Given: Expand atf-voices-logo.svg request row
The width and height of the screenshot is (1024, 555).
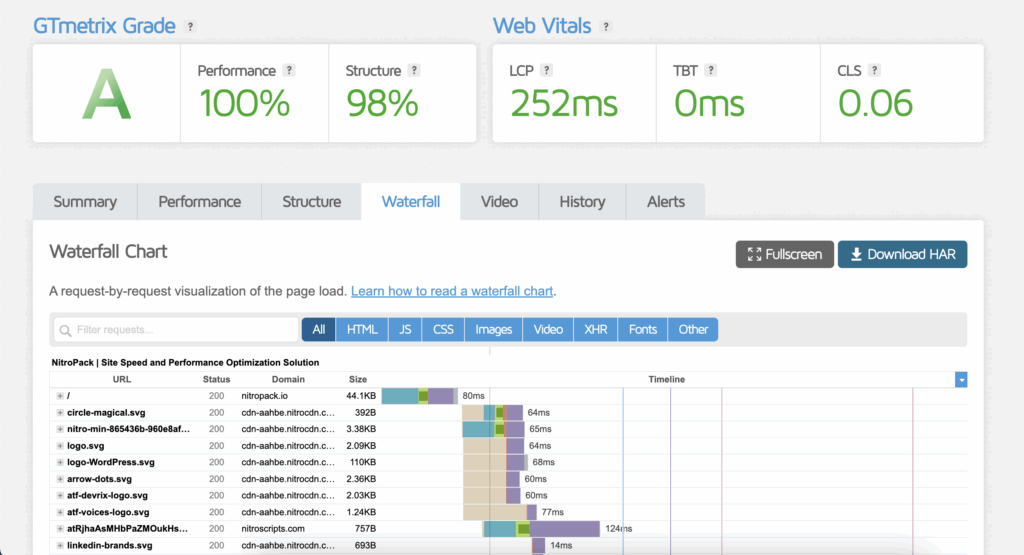Looking at the screenshot, I should click(x=59, y=513).
